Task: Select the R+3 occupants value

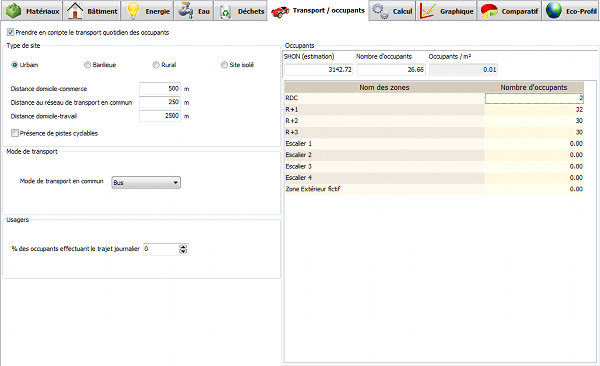Action: tap(534, 132)
